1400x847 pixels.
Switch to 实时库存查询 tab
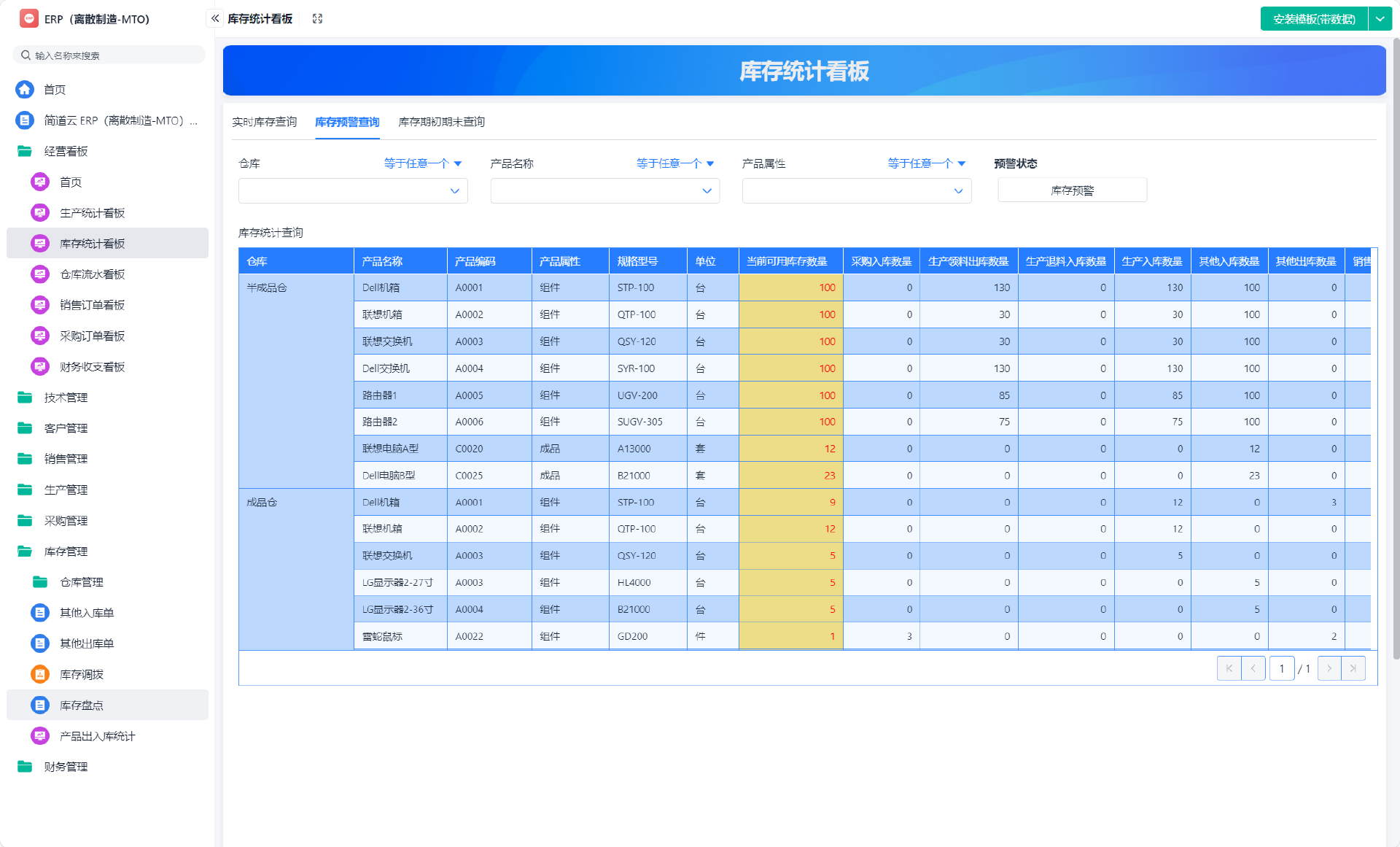click(264, 122)
